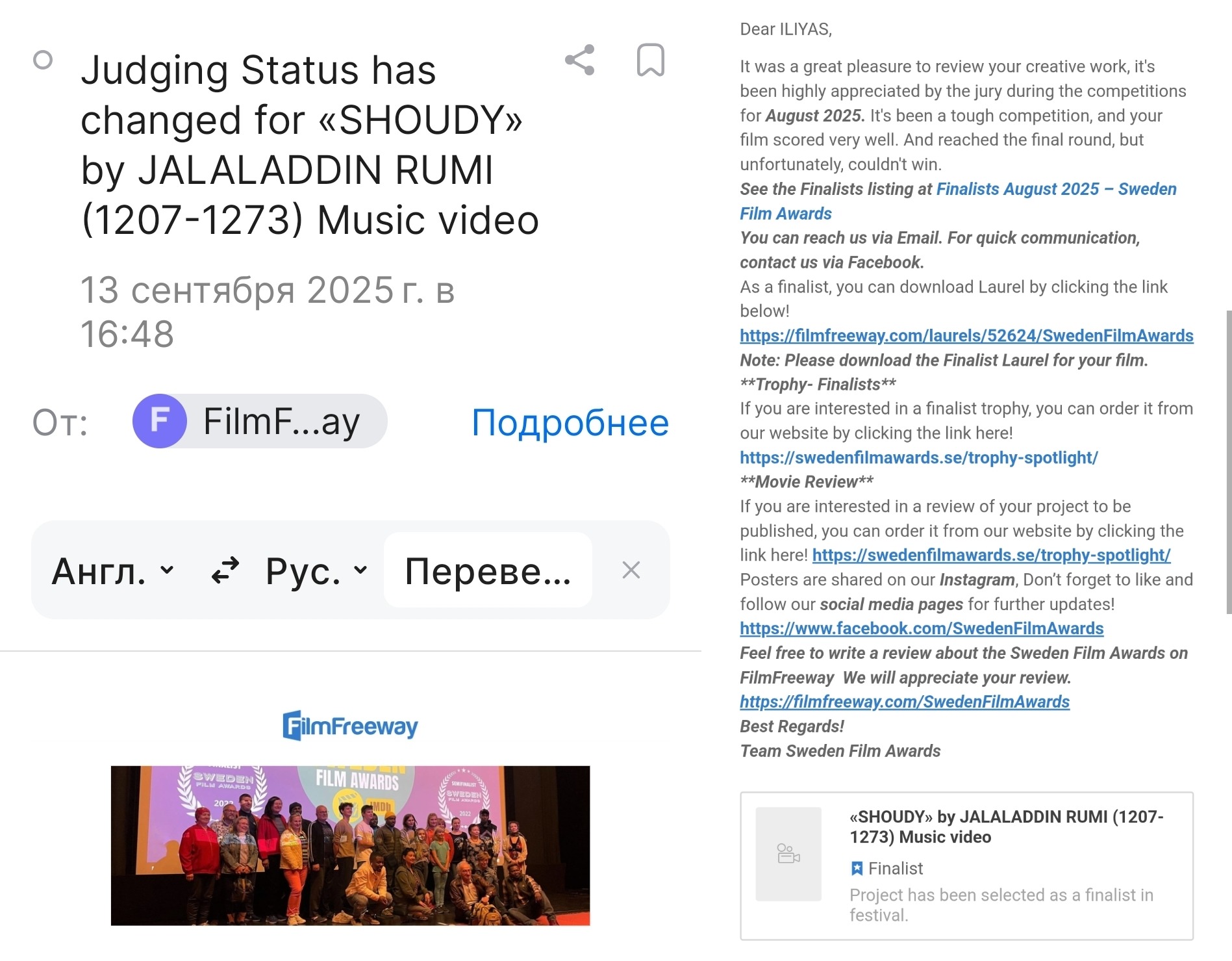The image size is (1232, 961).
Task: Open the Sweden Film Awards group photo
Action: point(350,845)
